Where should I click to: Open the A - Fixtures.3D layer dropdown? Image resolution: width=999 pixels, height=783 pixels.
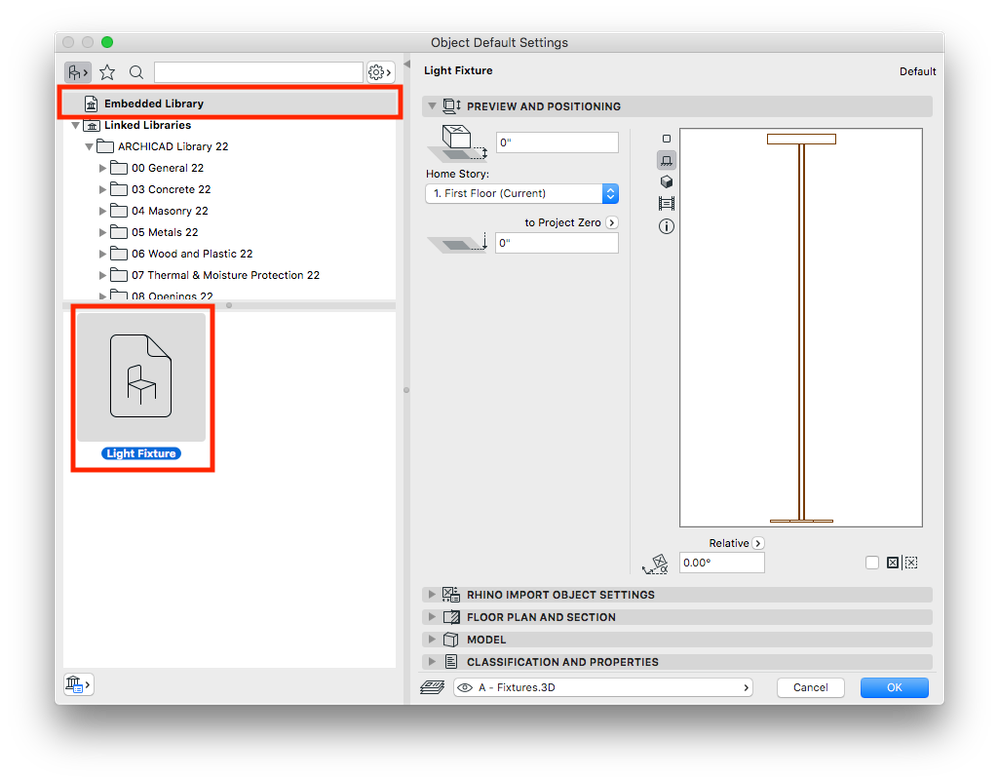(603, 687)
